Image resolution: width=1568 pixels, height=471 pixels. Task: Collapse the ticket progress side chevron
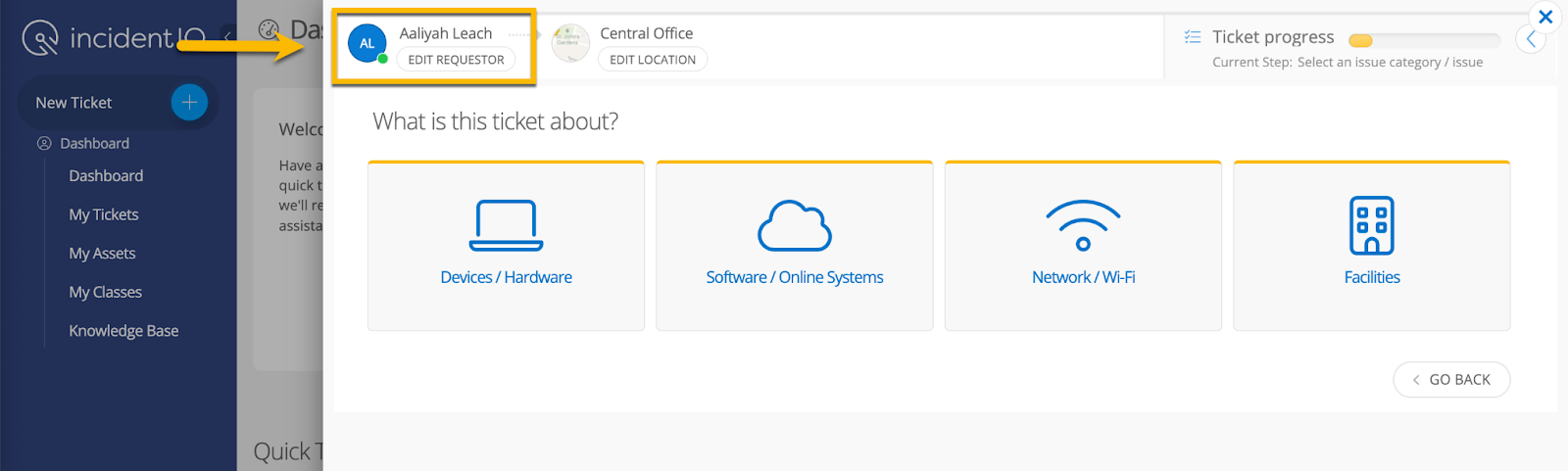1531,39
